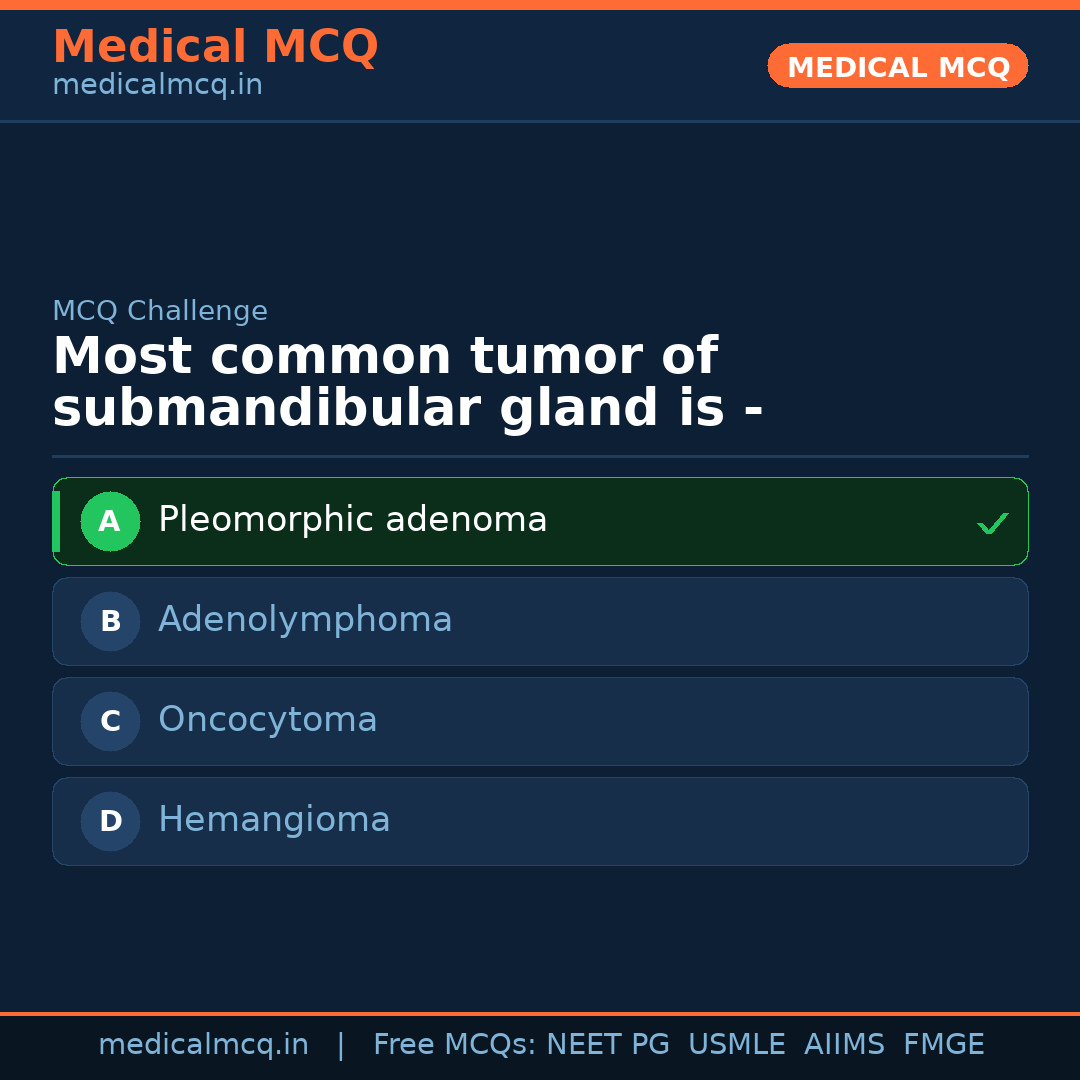Click the Medical MCQ header title
Image resolution: width=1080 pixels, height=1080 pixels.
[215, 47]
